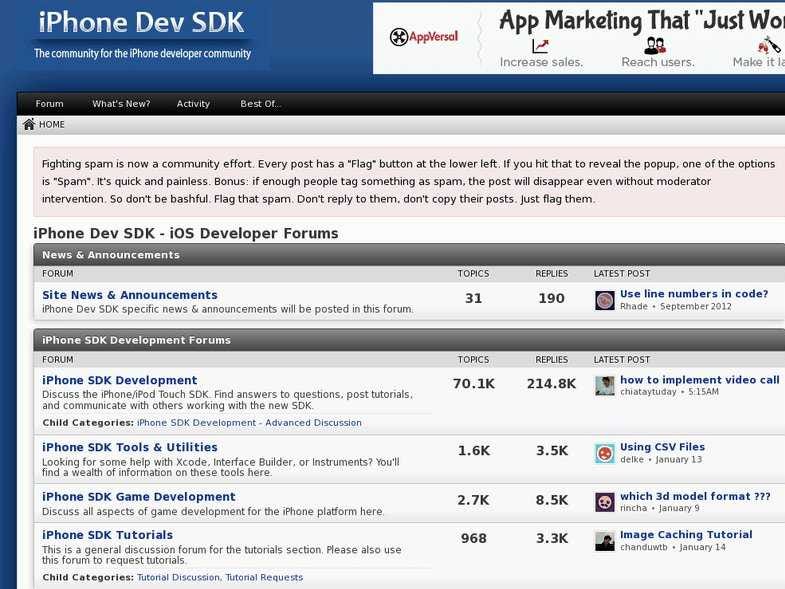Open the Image Caching Tutorial post
785x589 pixels.
point(686,535)
